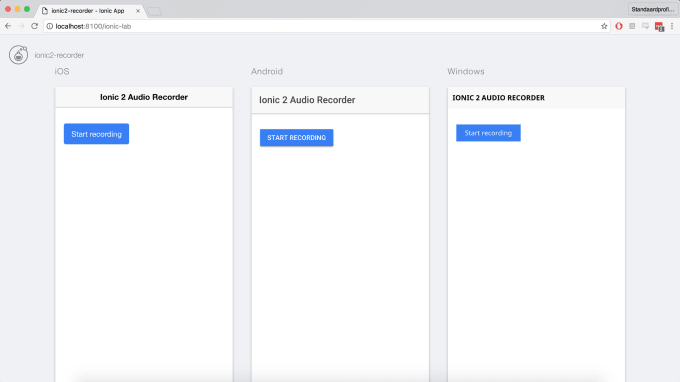680x382 pixels.
Task: Start recording in the iOS preview
Action: coord(96,134)
